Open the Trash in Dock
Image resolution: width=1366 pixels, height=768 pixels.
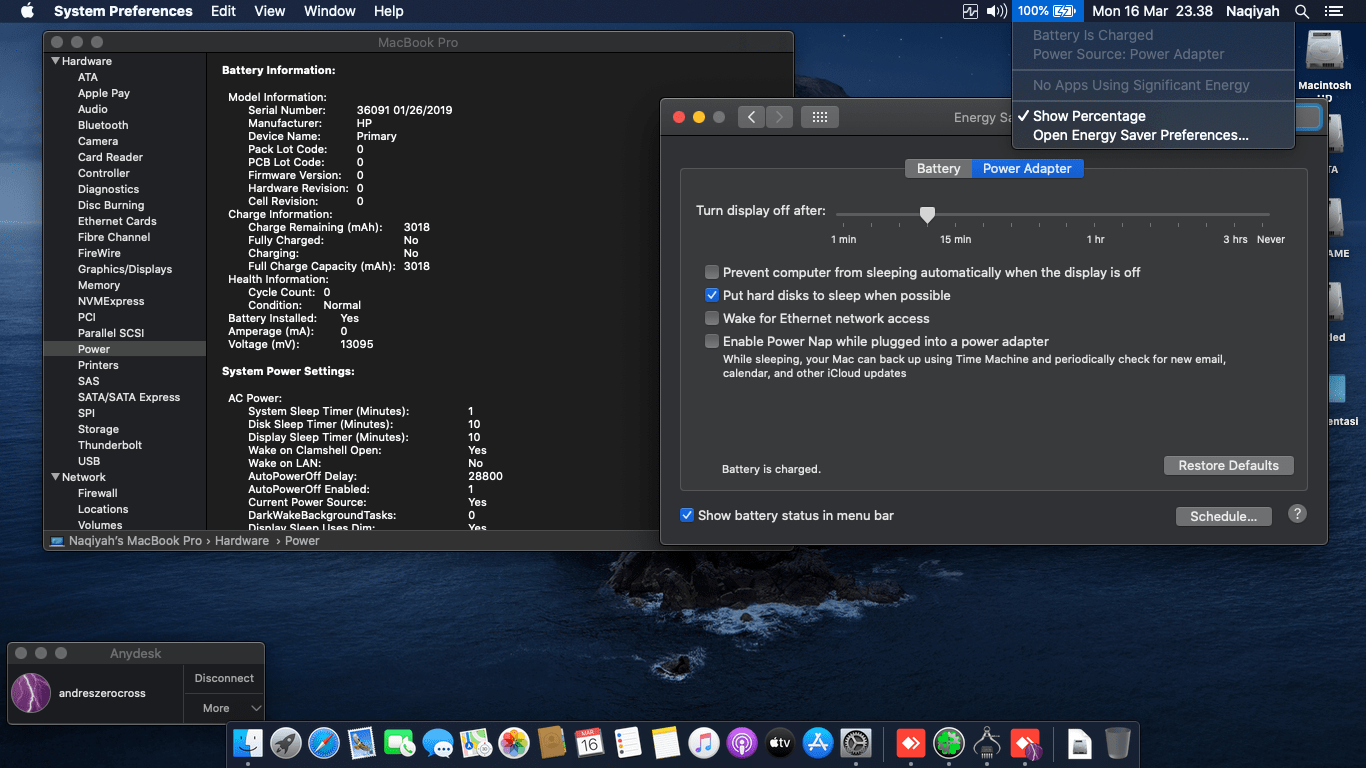coord(1117,743)
